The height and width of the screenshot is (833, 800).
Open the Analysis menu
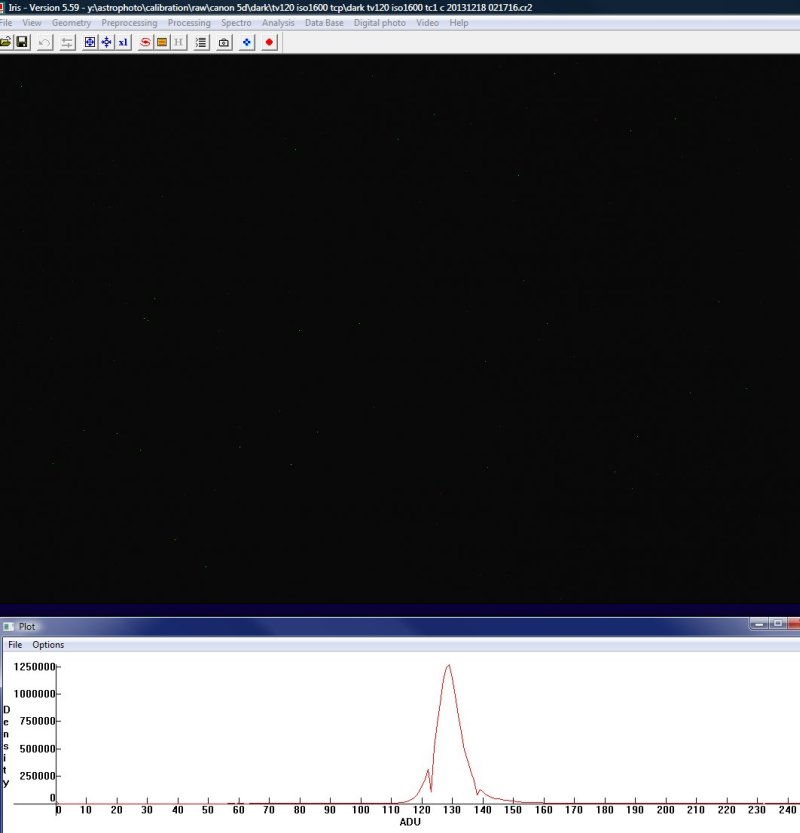(x=278, y=23)
